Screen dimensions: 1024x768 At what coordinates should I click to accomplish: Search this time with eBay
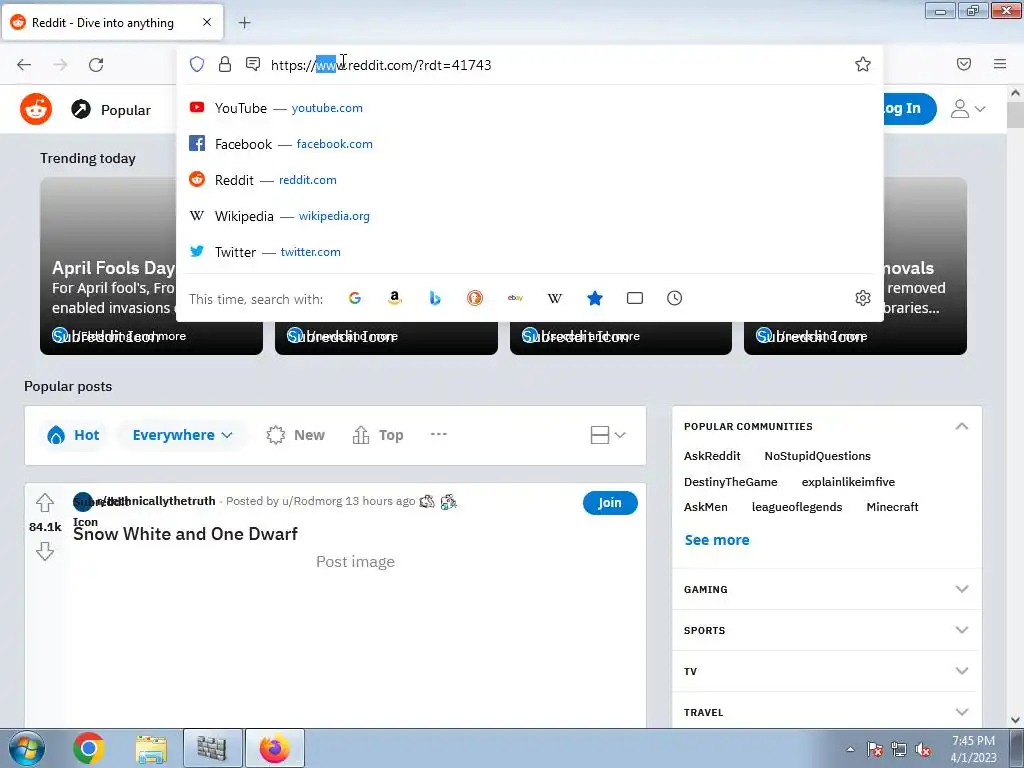tap(515, 298)
